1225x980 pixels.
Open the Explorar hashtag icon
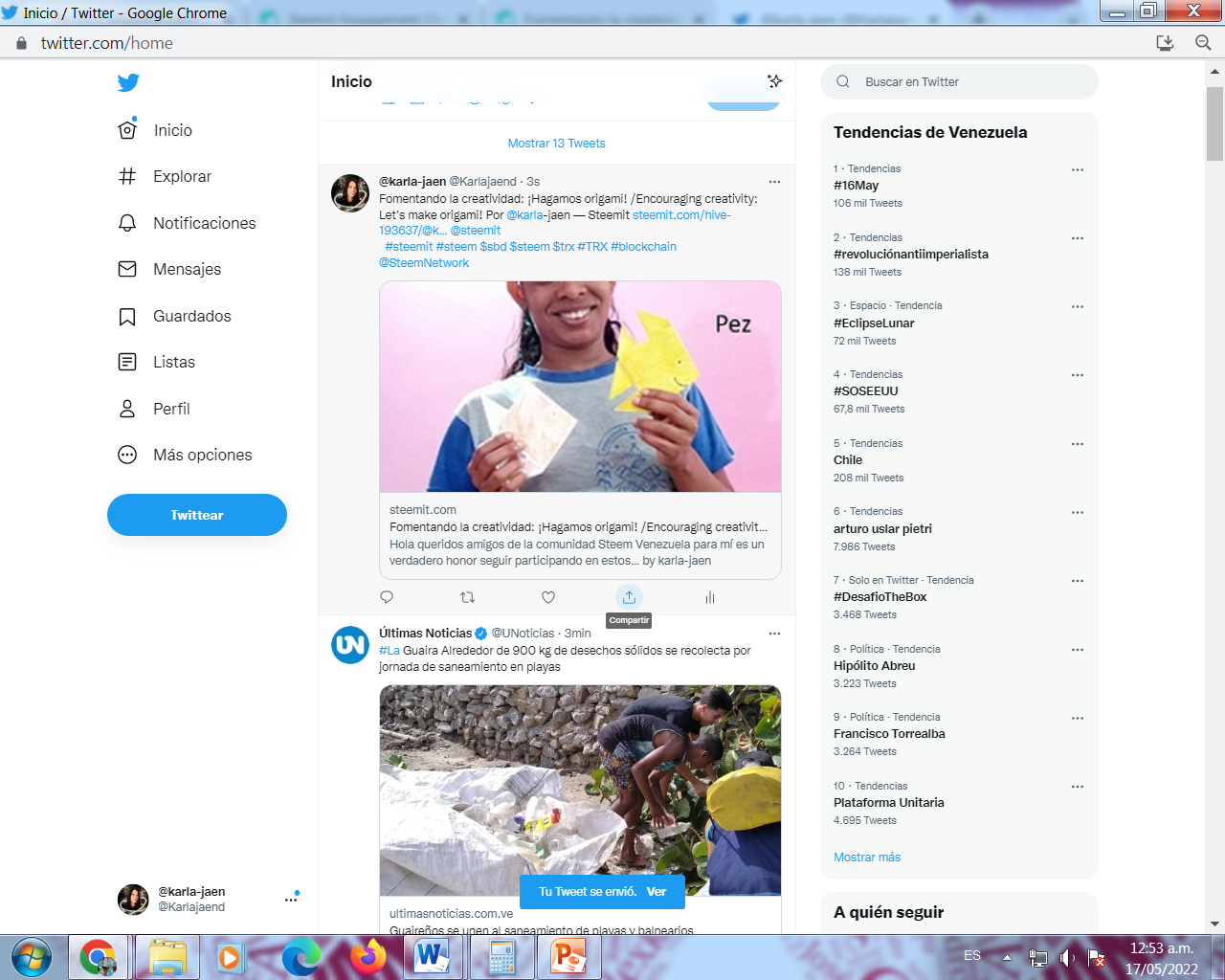[127, 176]
